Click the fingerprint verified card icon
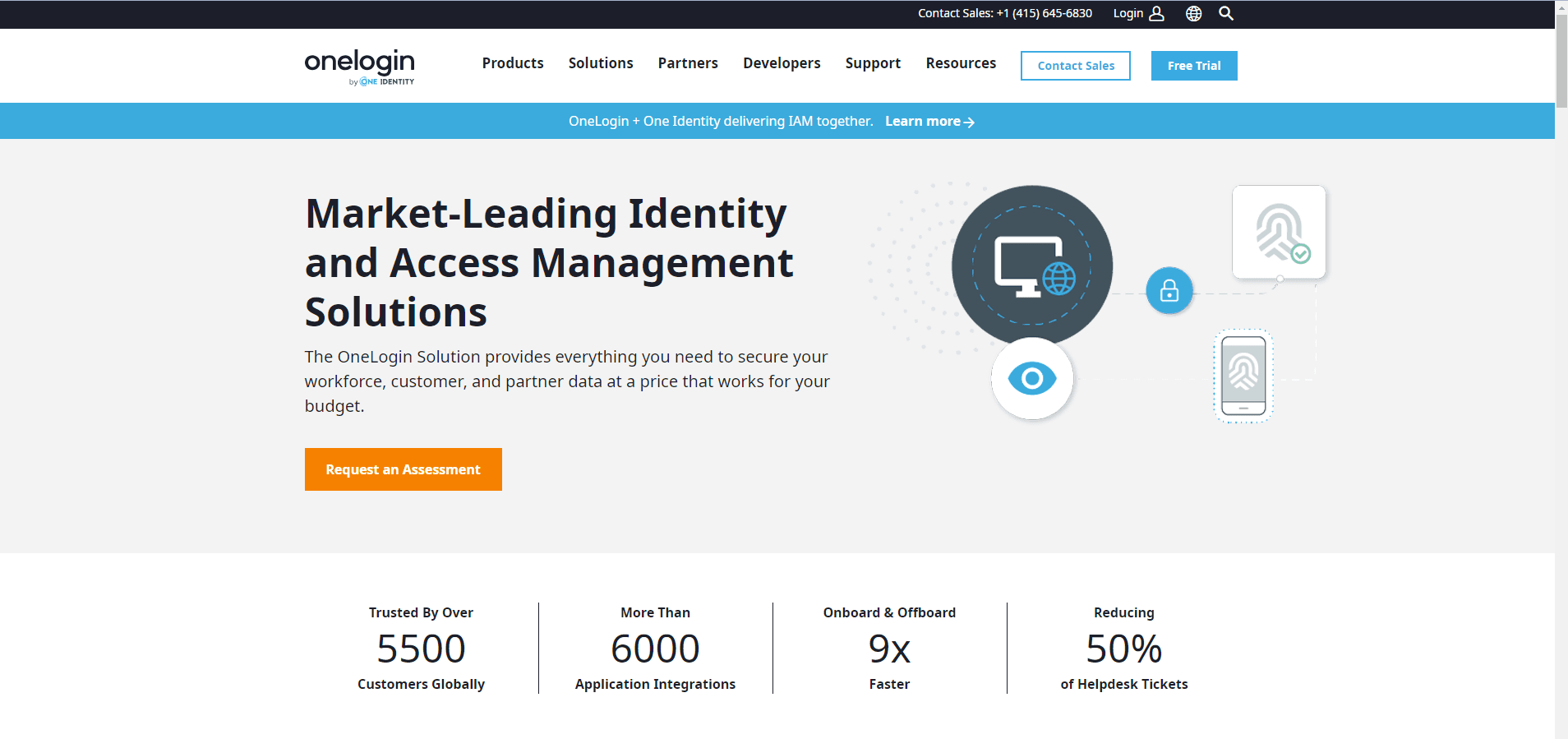 pyautogui.click(x=1279, y=233)
